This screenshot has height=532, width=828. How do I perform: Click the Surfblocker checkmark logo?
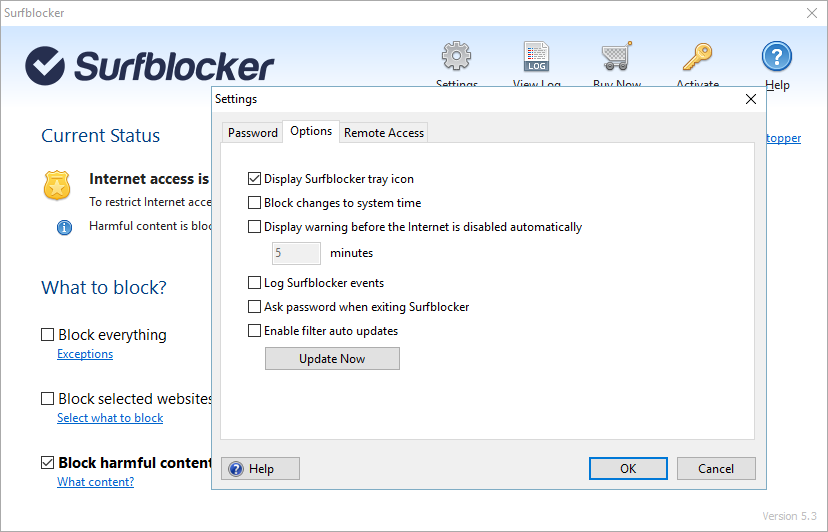(x=45, y=66)
